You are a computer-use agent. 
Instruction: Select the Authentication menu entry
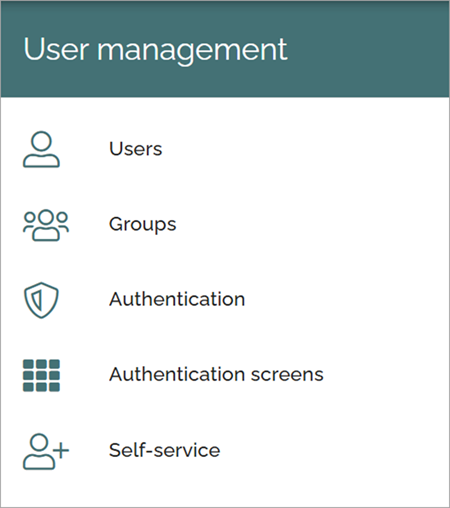pos(177,299)
